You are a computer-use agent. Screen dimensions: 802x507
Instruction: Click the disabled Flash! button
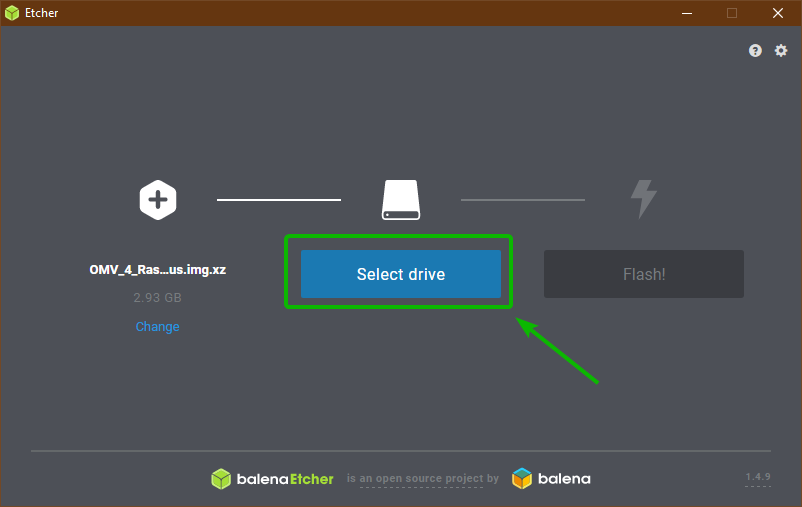coord(644,274)
